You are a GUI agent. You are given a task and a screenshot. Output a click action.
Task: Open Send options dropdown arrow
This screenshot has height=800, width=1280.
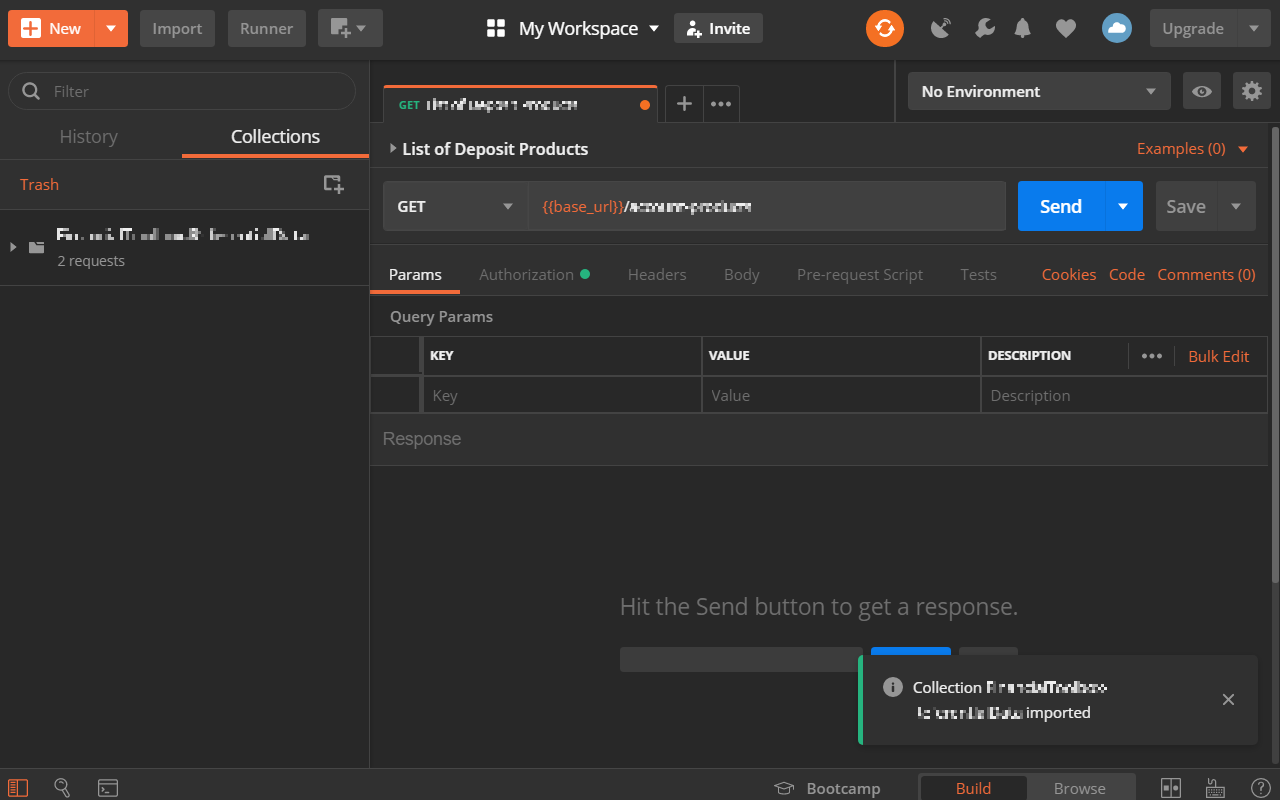point(1123,206)
